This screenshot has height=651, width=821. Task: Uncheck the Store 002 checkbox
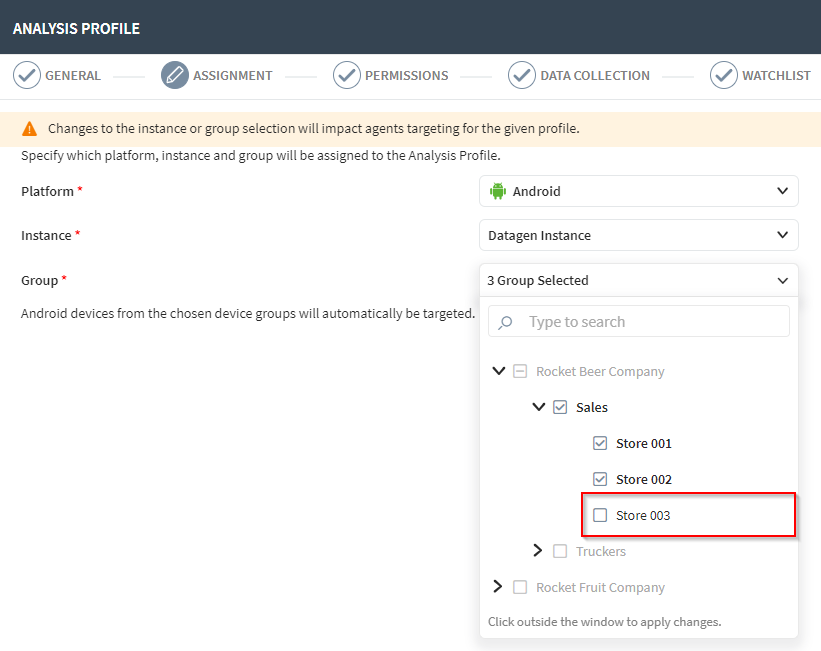(x=600, y=479)
